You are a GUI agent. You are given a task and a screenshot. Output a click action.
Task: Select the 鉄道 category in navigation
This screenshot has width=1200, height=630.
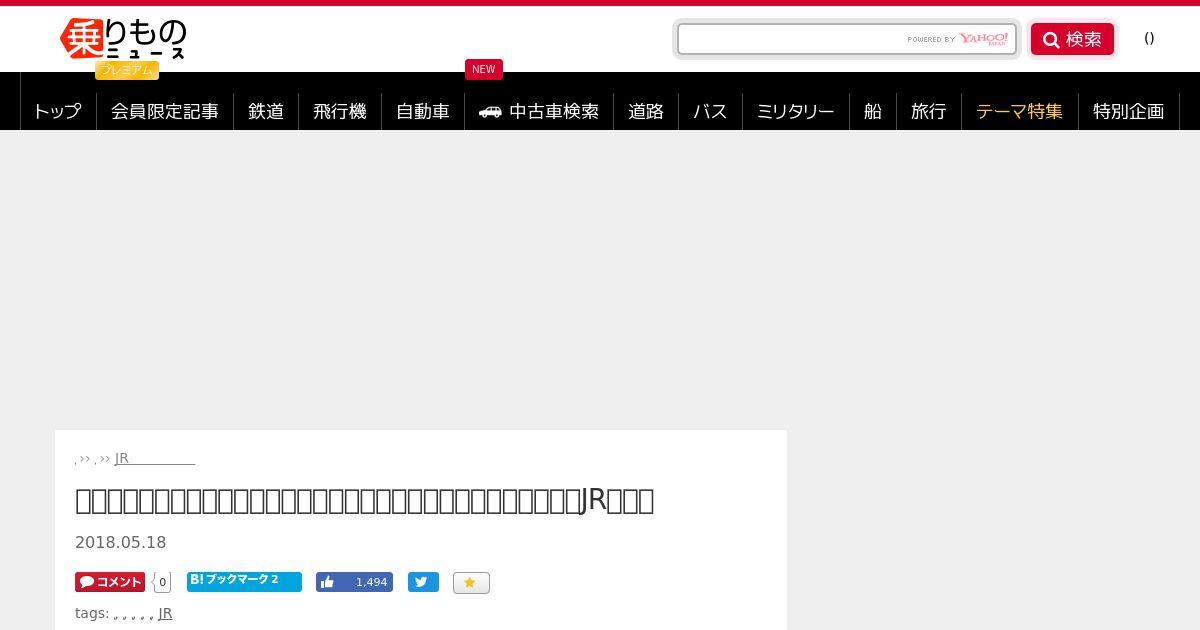266,111
